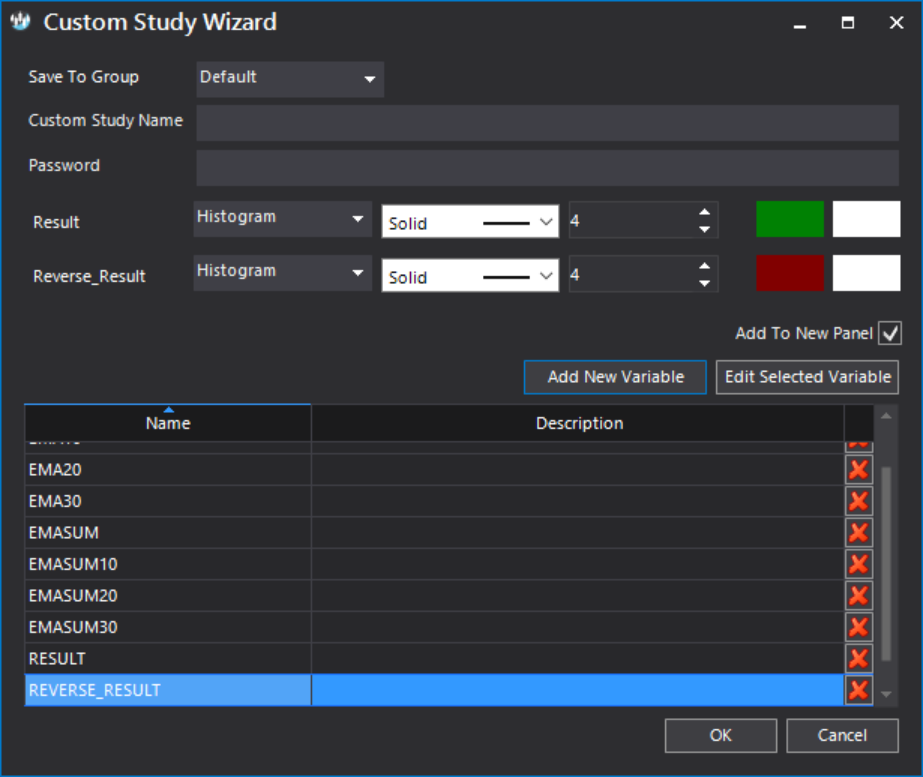
Task: Remove the EMASUM10 variable
Action: point(858,564)
